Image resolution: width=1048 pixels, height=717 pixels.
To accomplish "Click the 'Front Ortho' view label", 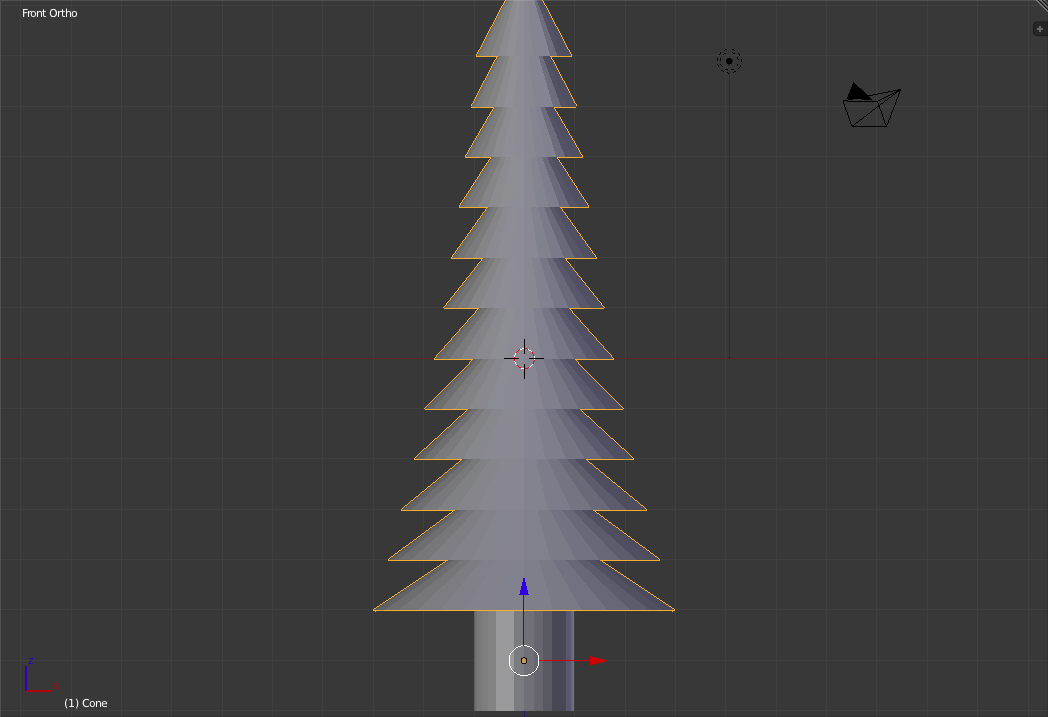I will tap(49, 13).
